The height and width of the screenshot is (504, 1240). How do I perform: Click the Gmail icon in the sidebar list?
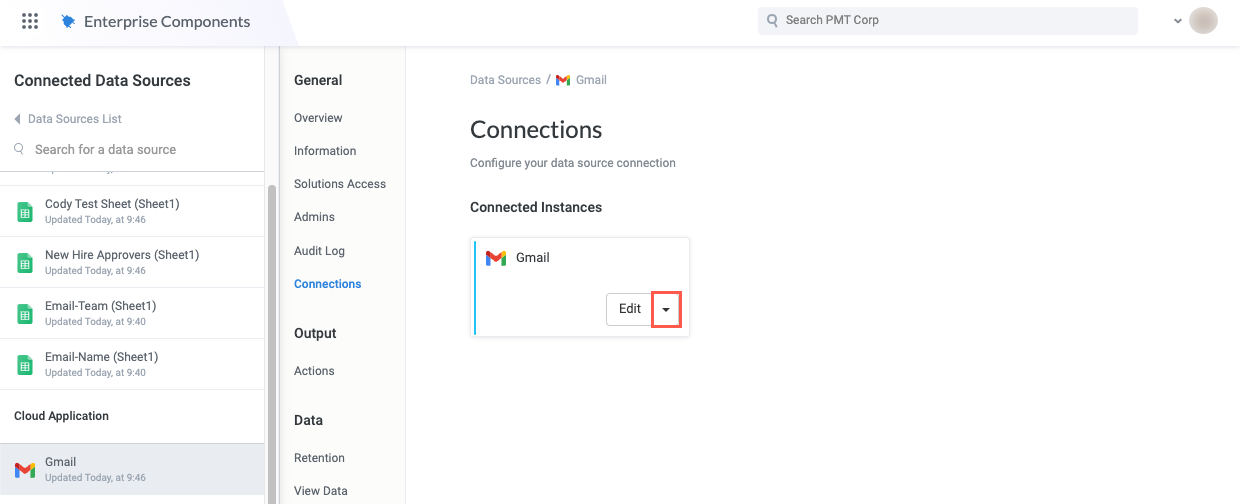click(25, 470)
